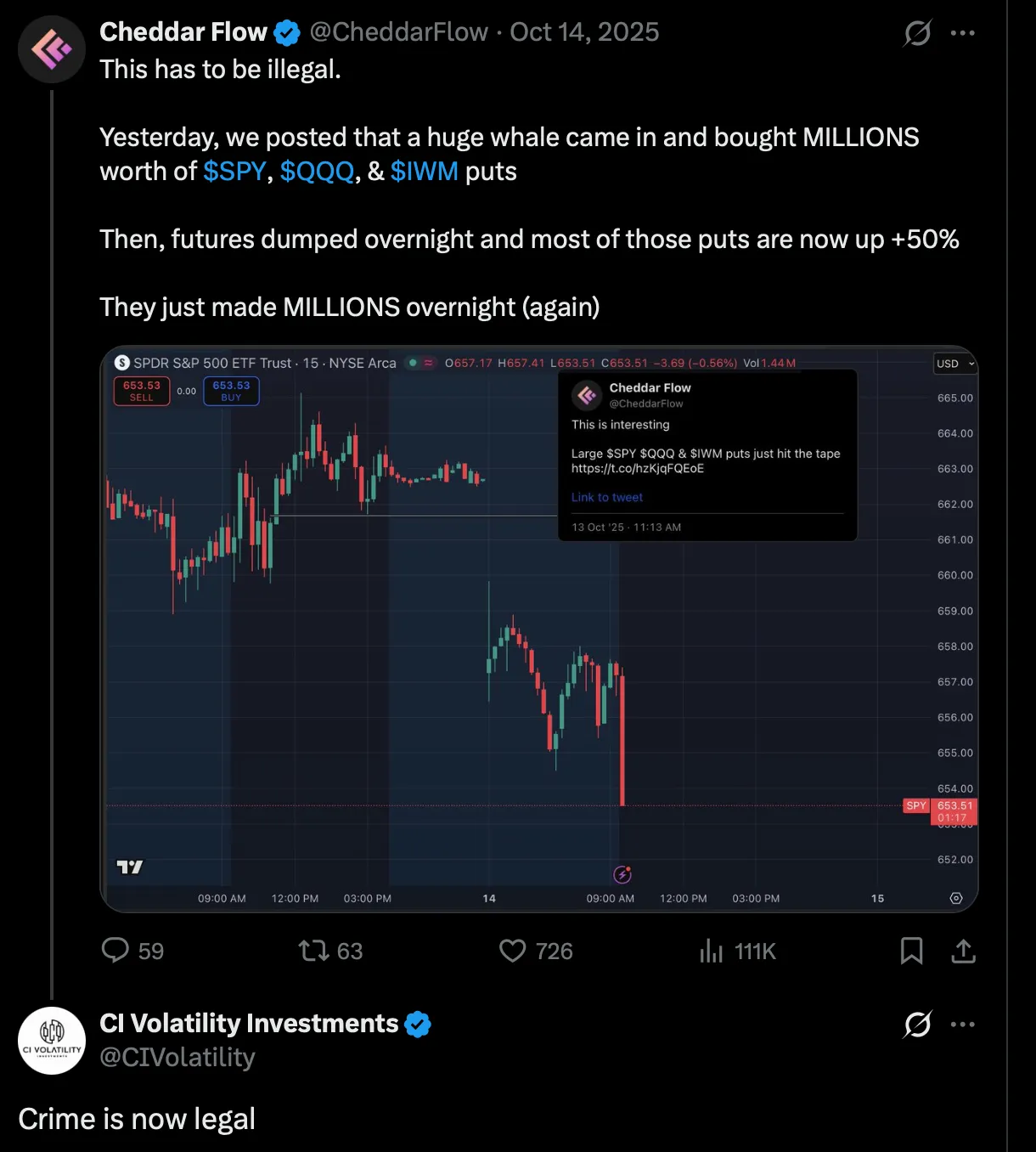Click the analytics bars icon showing 111K views
Viewport: 1036px width, 1152px height.
point(712,952)
